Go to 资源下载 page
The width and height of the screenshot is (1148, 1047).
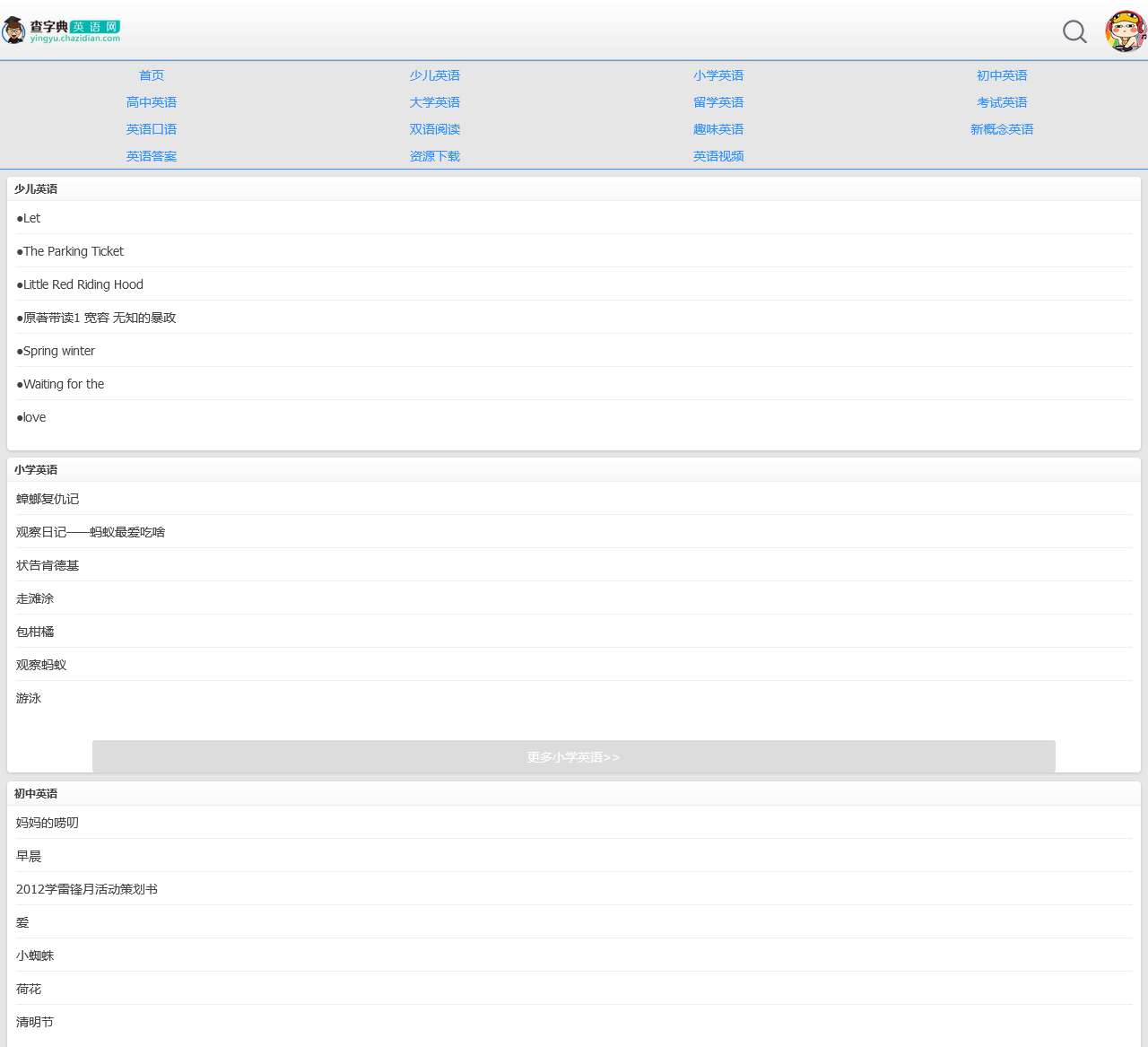(x=435, y=156)
